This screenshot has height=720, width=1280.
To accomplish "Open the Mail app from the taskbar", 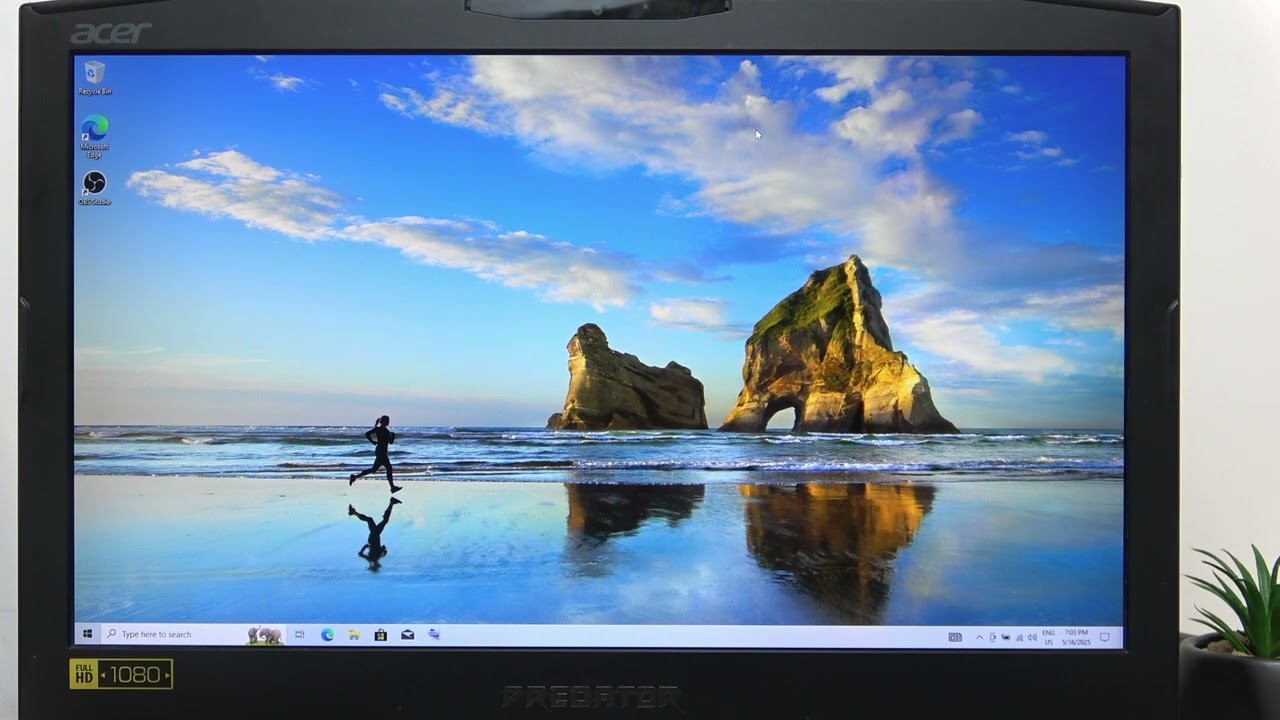I will (408, 635).
